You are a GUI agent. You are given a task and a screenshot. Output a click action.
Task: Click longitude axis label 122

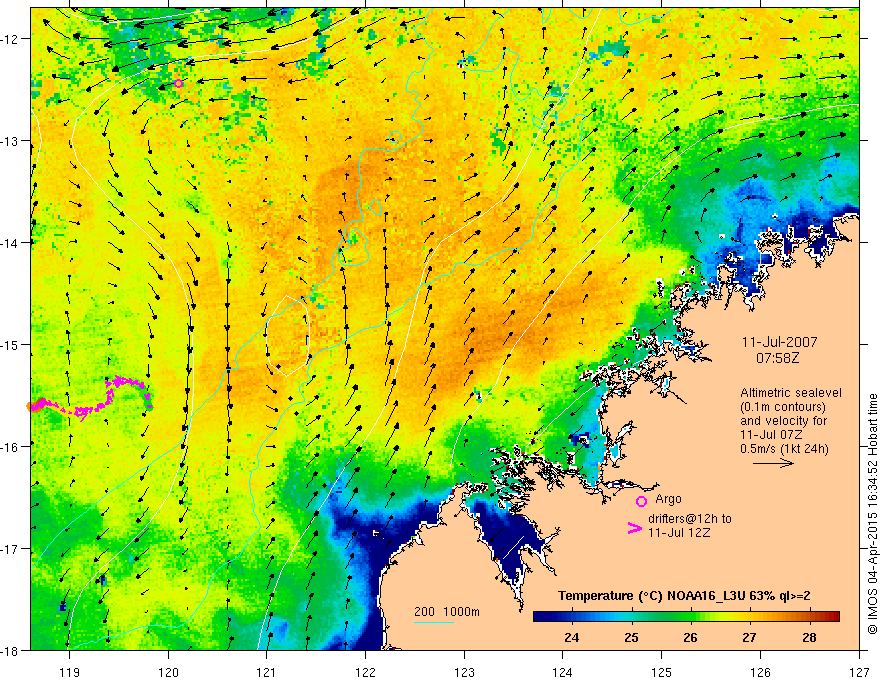click(365, 672)
